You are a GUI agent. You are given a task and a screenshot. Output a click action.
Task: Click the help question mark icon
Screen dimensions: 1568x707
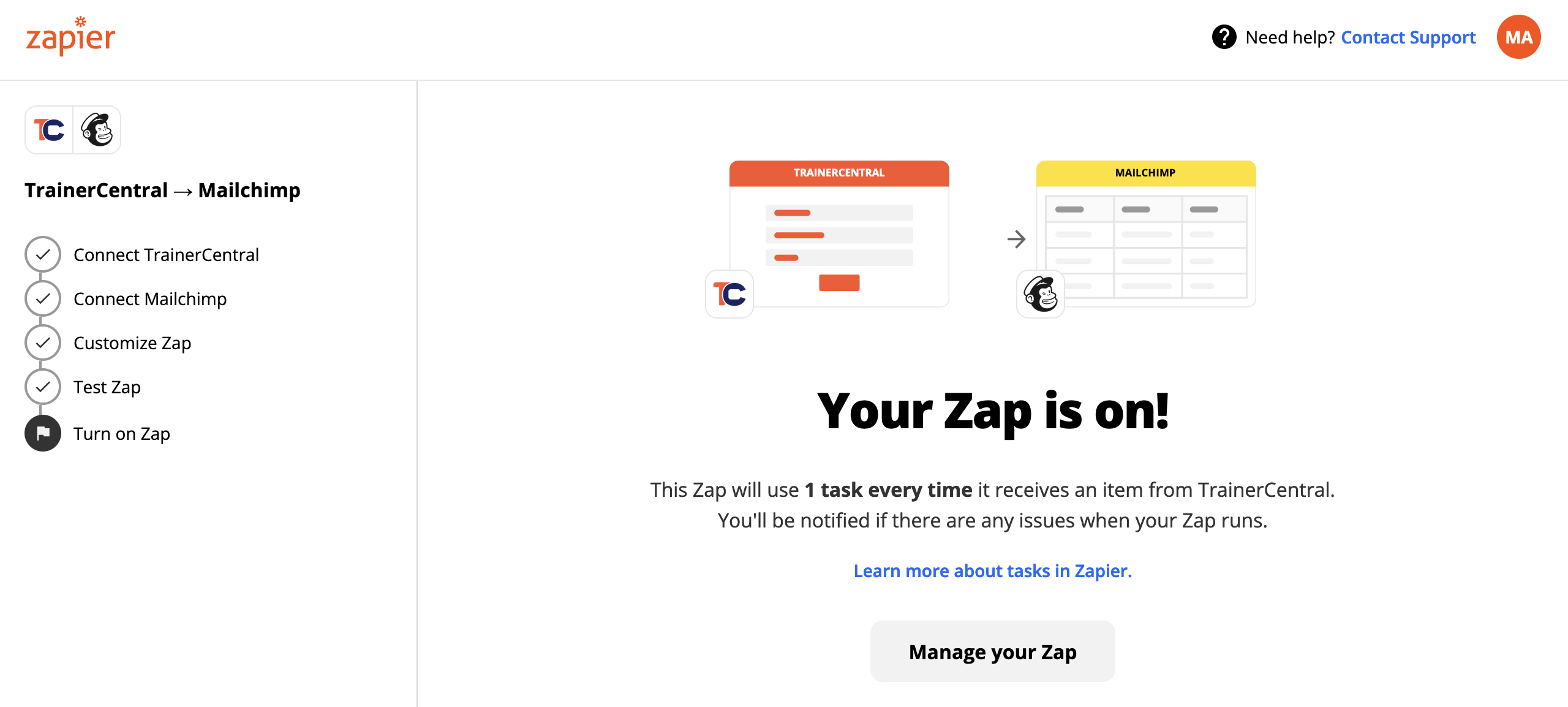point(1224,37)
